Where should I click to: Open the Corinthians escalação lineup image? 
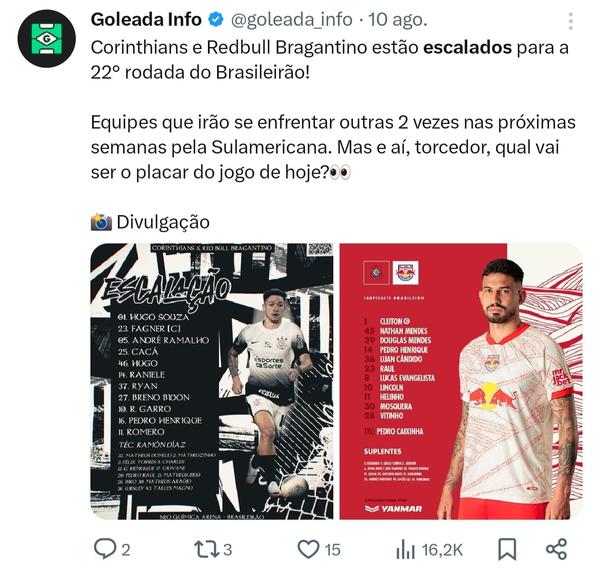coord(212,381)
